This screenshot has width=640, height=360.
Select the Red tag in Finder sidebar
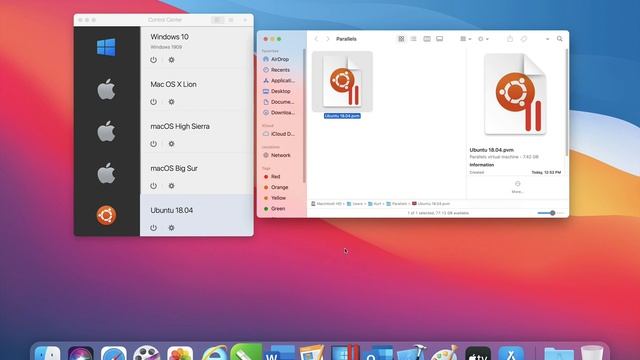(272, 177)
